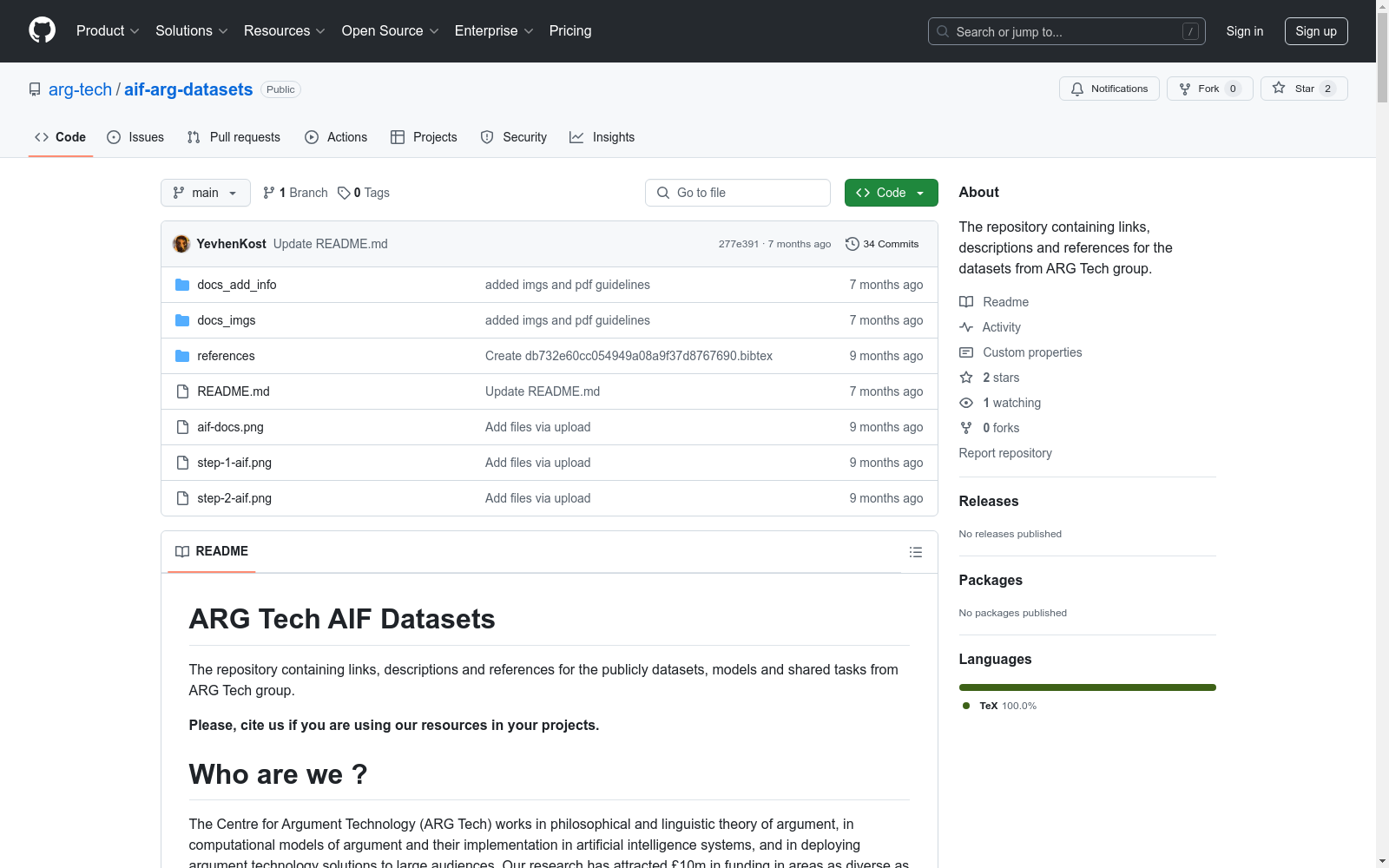Click the commits history clock icon
This screenshot has height=868, width=1389.
click(852, 244)
